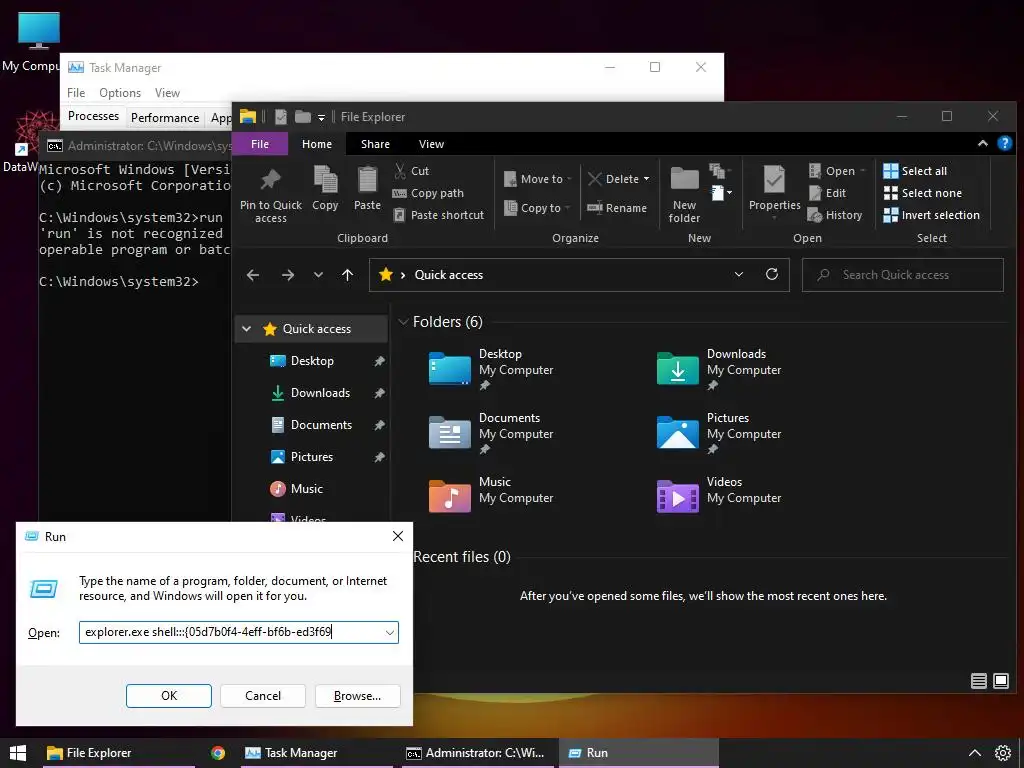Open file History from ribbon
Screen dimensions: 1024x768
pyautogui.click(x=835, y=215)
